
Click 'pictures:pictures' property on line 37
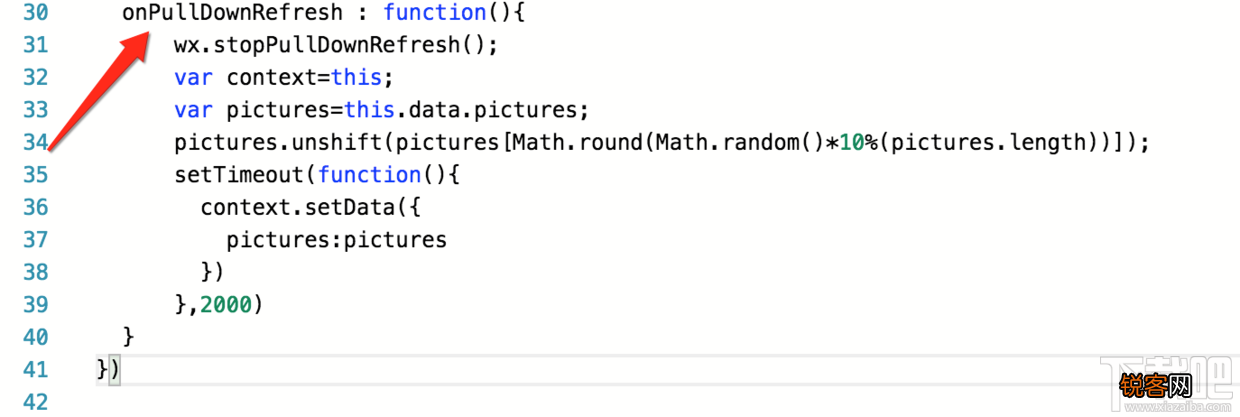(x=336, y=240)
